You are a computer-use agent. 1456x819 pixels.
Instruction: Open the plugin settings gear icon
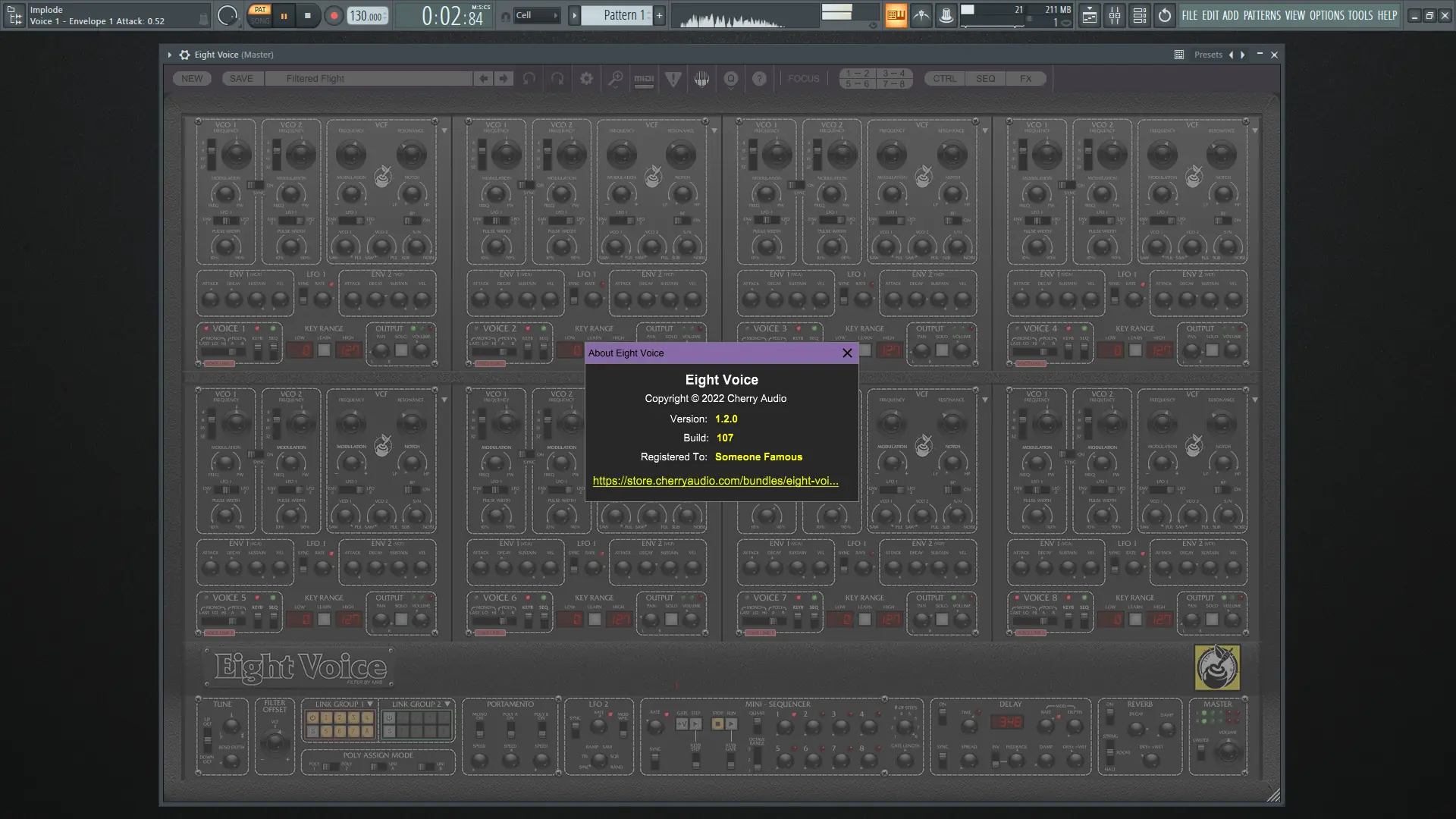click(586, 78)
